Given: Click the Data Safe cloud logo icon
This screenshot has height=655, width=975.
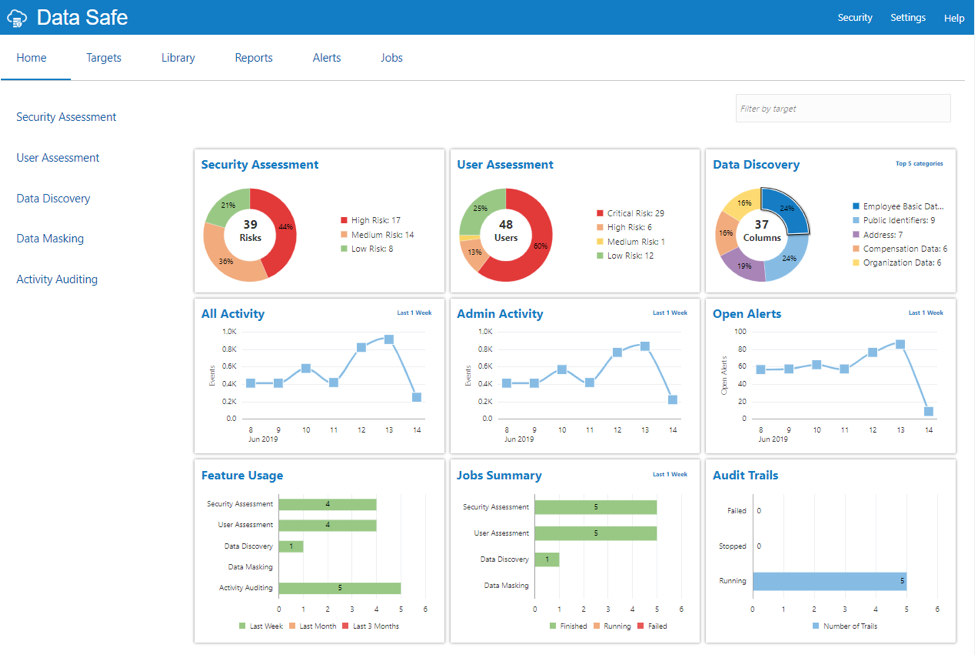Looking at the screenshot, I should [x=17, y=18].
